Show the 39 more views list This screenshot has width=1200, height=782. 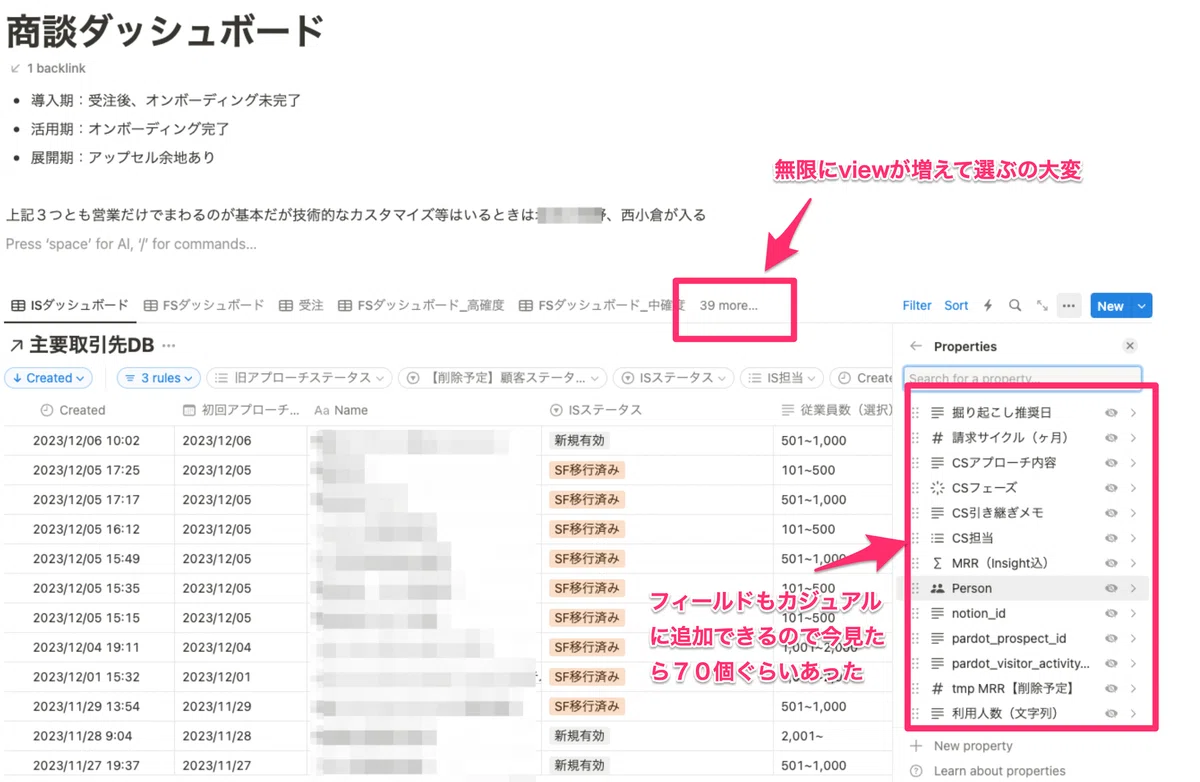pyautogui.click(x=729, y=305)
